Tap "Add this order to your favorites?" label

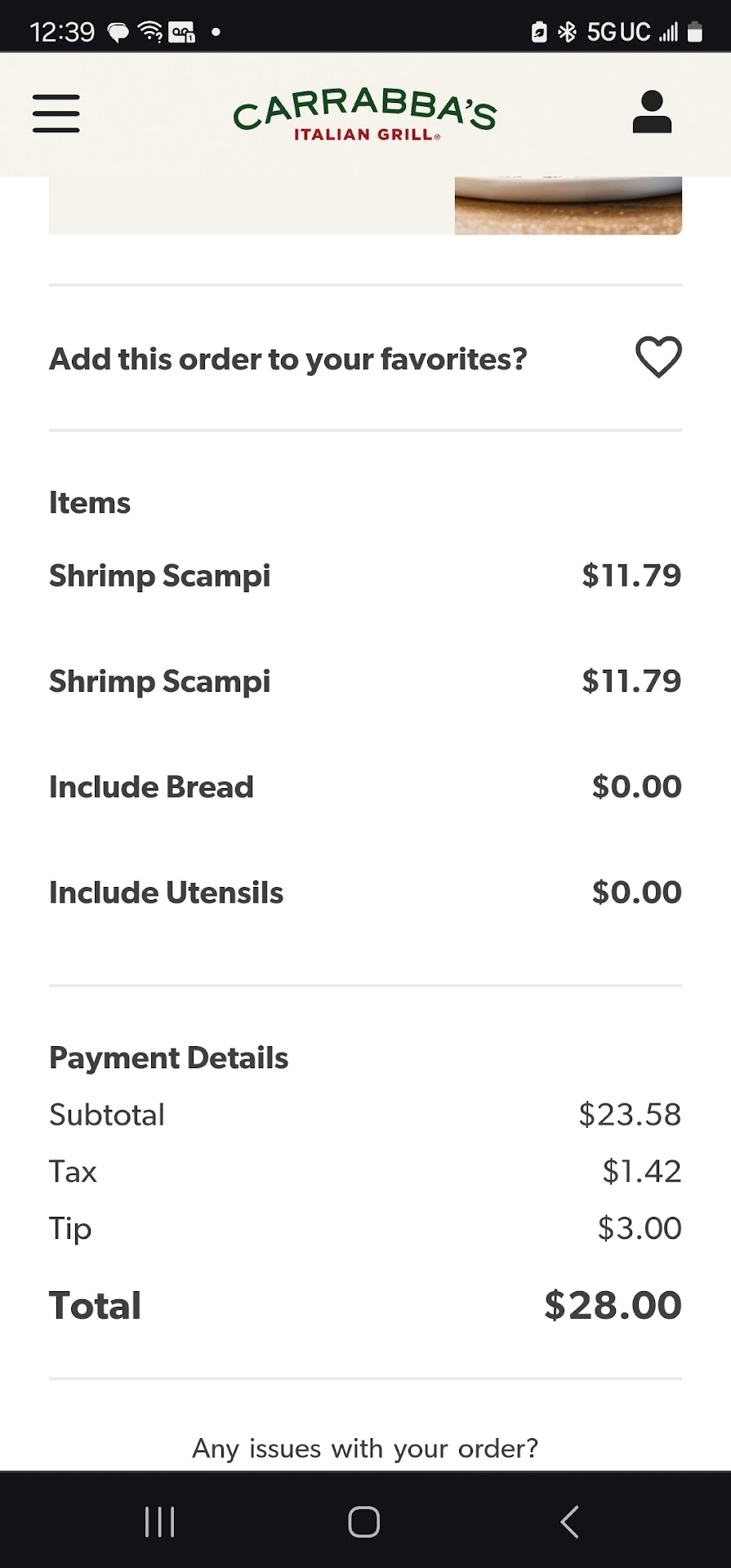coord(288,359)
